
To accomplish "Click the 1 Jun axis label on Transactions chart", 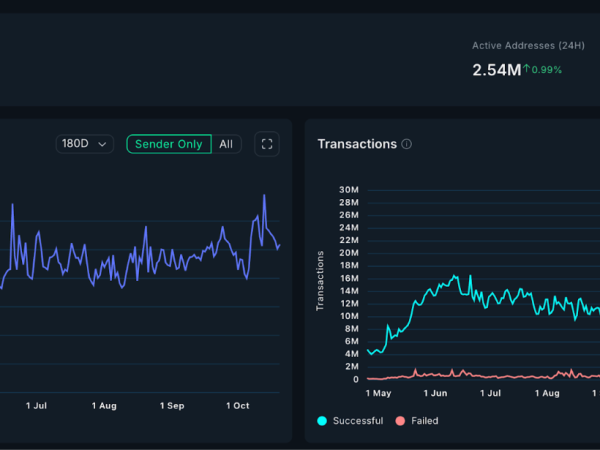I will (x=435, y=393).
